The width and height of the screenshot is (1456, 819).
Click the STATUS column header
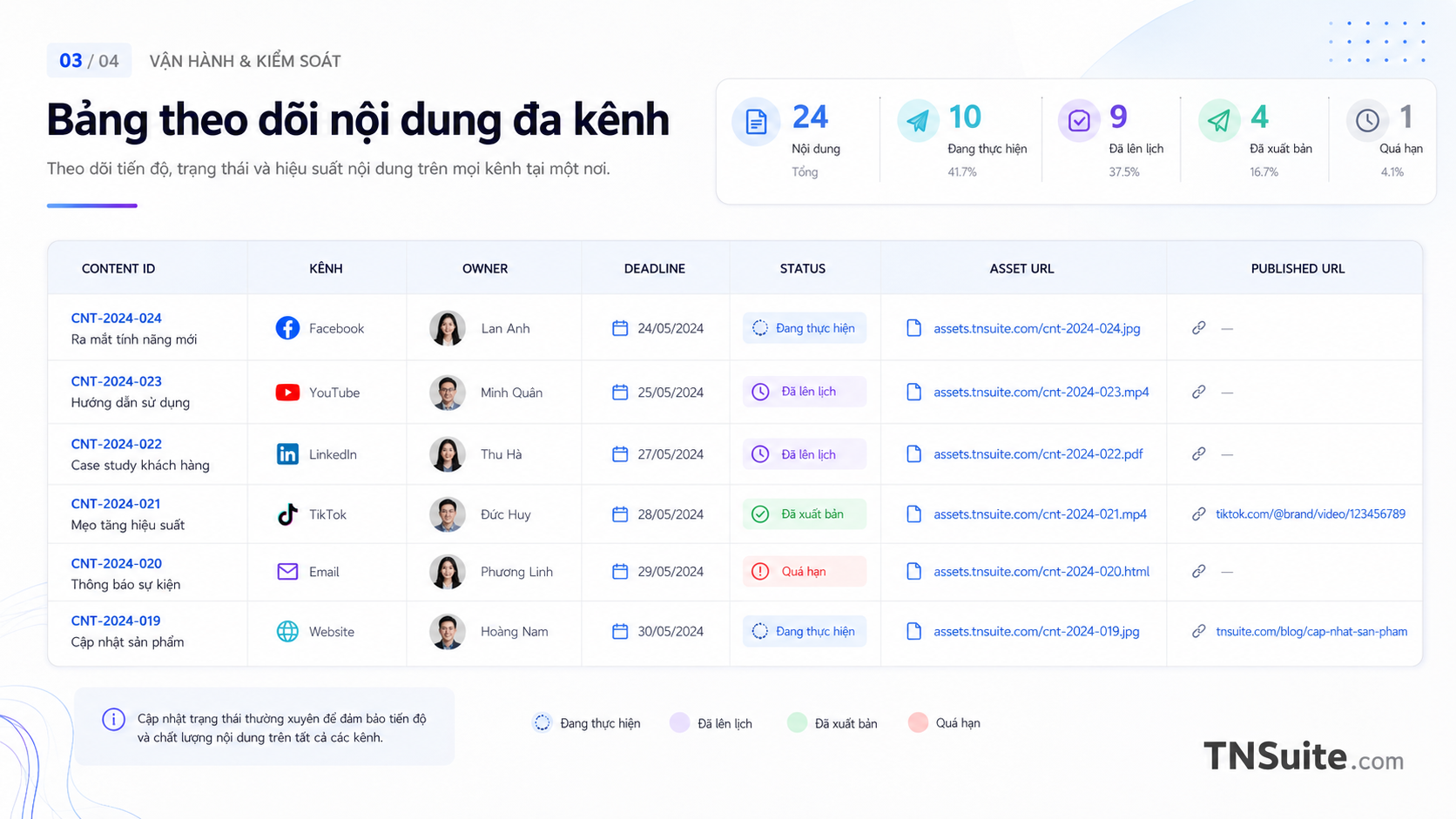point(803,269)
